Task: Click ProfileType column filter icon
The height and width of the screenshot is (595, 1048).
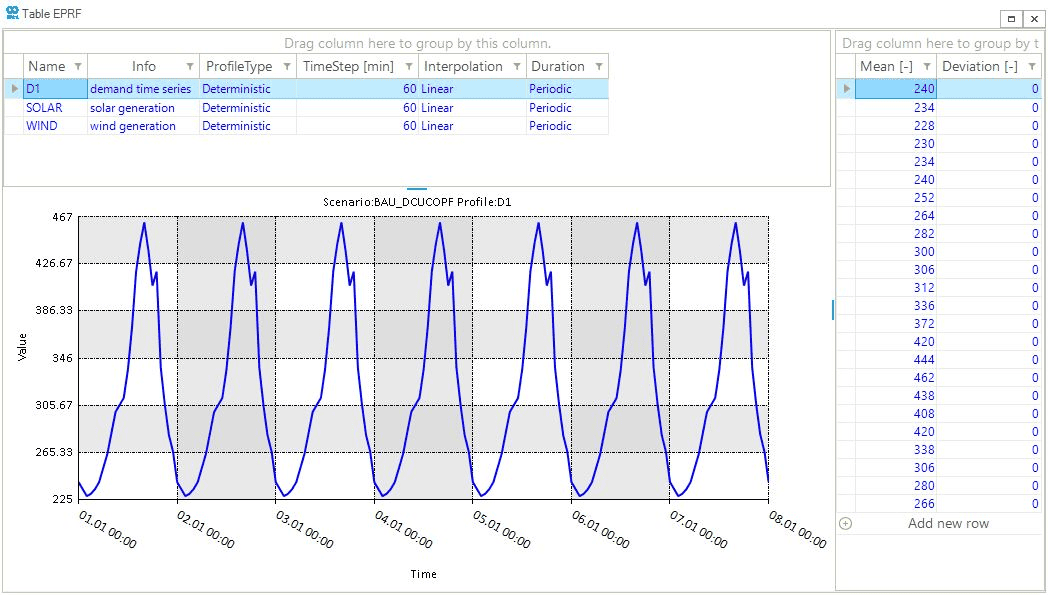Action: pyautogui.click(x=287, y=67)
